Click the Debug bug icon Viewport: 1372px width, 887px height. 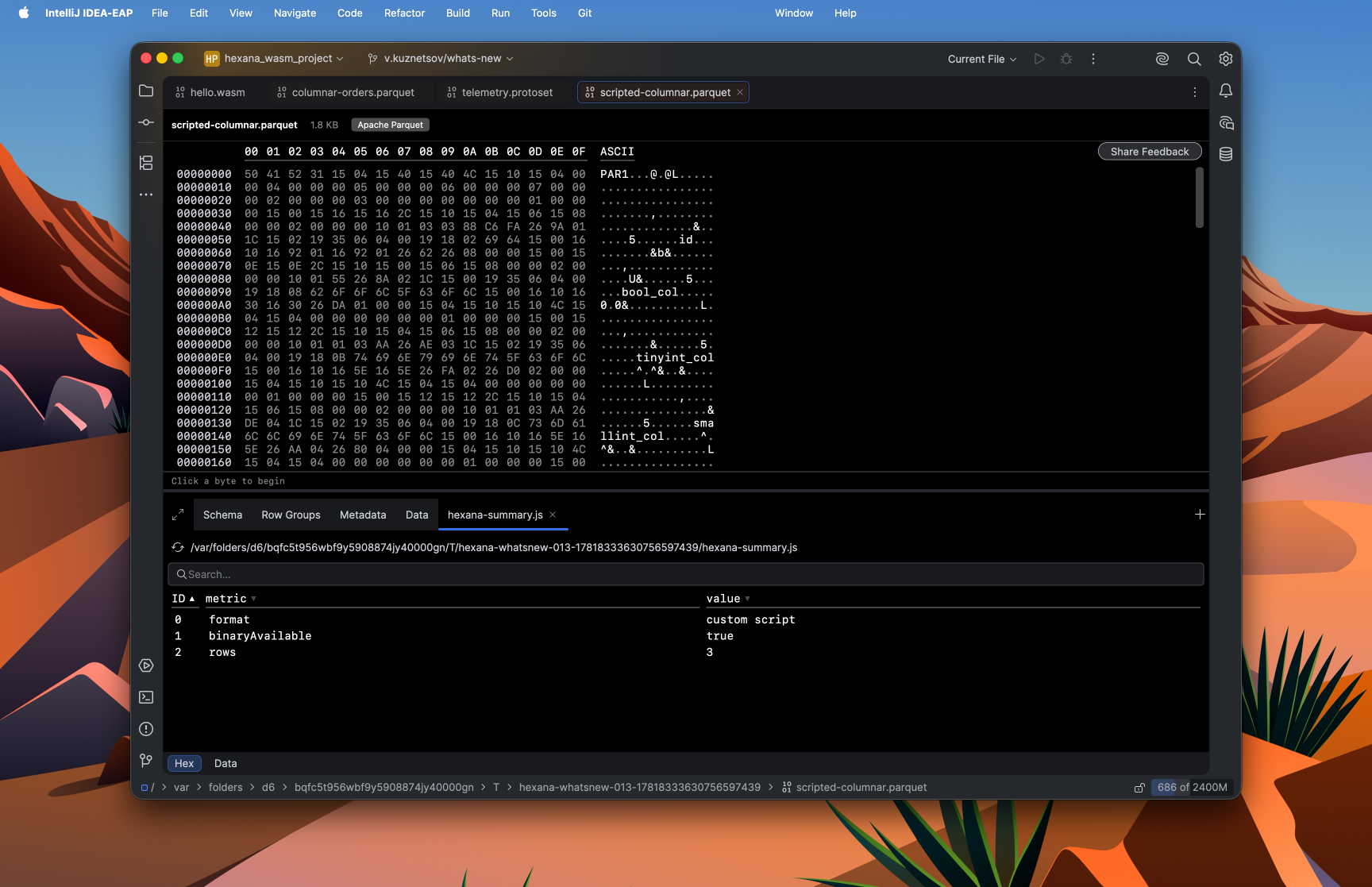point(1066,59)
